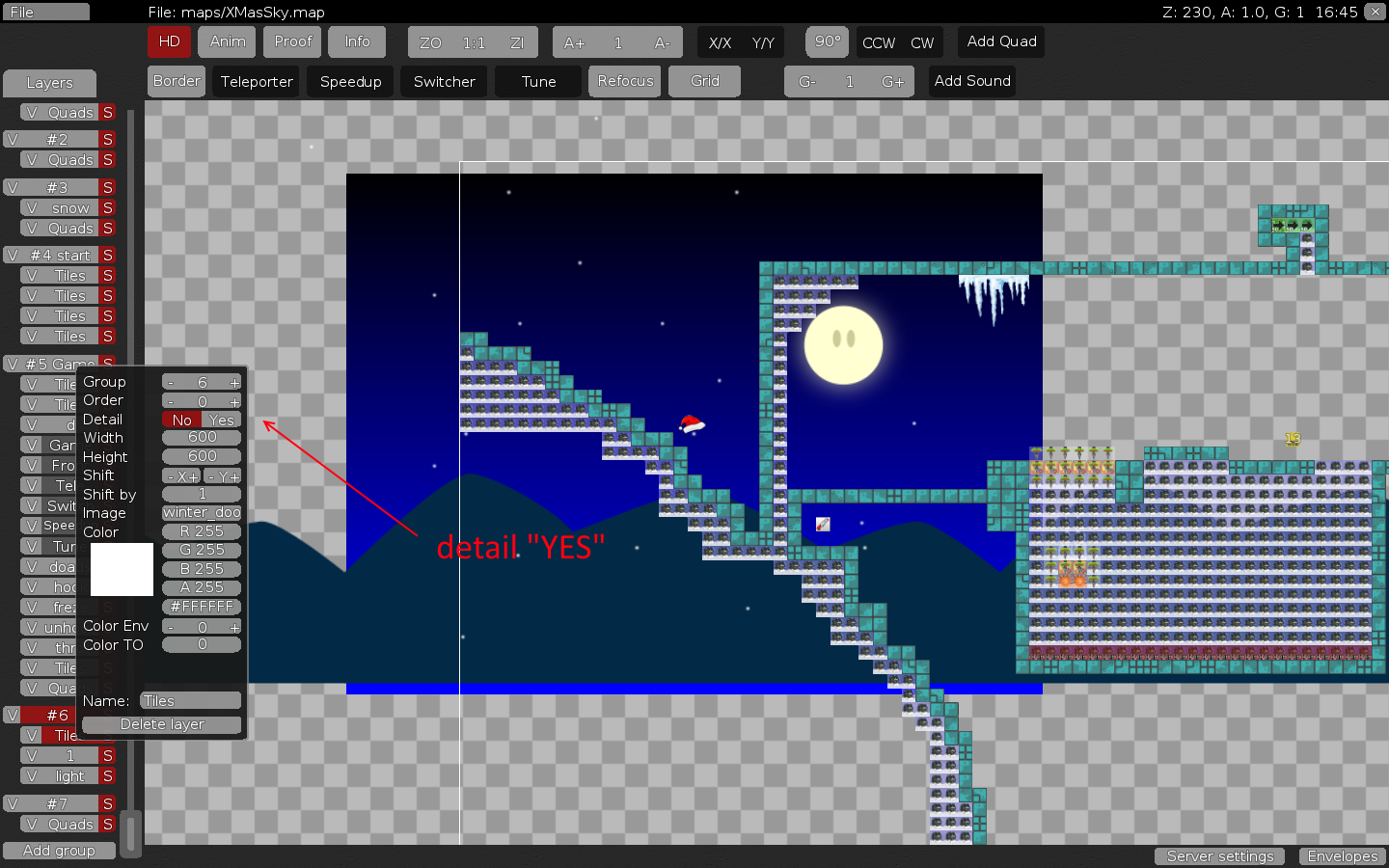1389x868 pixels.
Task: Set the layer Detail to Yes
Action: (221, 420)
